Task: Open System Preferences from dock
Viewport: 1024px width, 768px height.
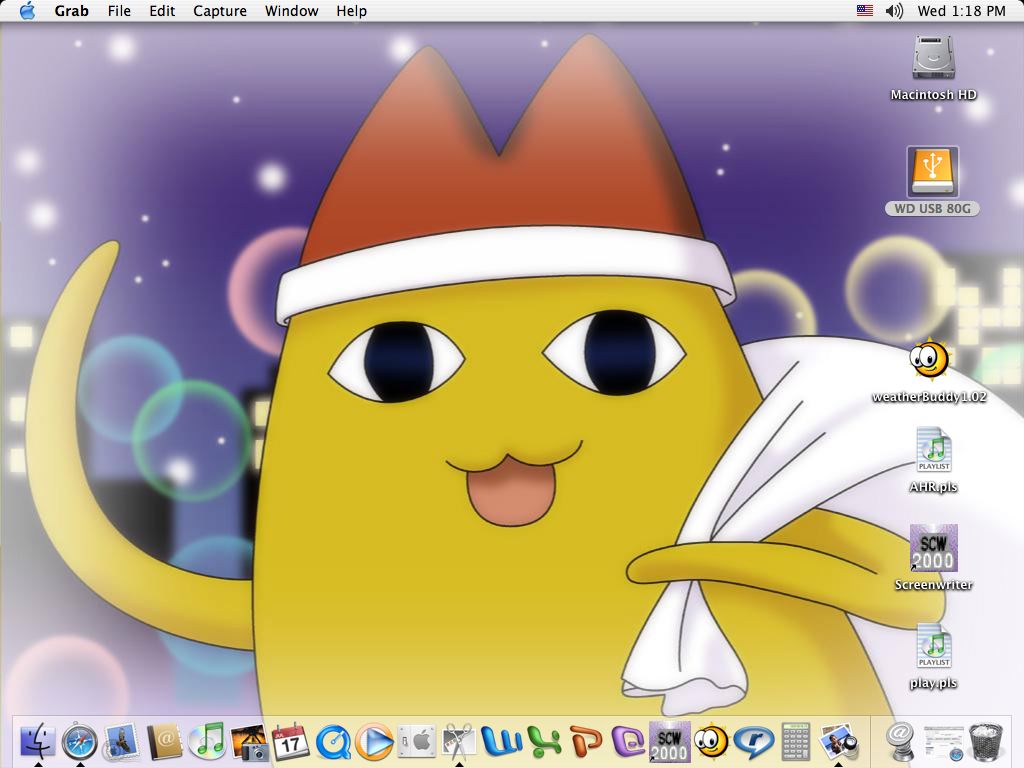Action: [417, 741]
